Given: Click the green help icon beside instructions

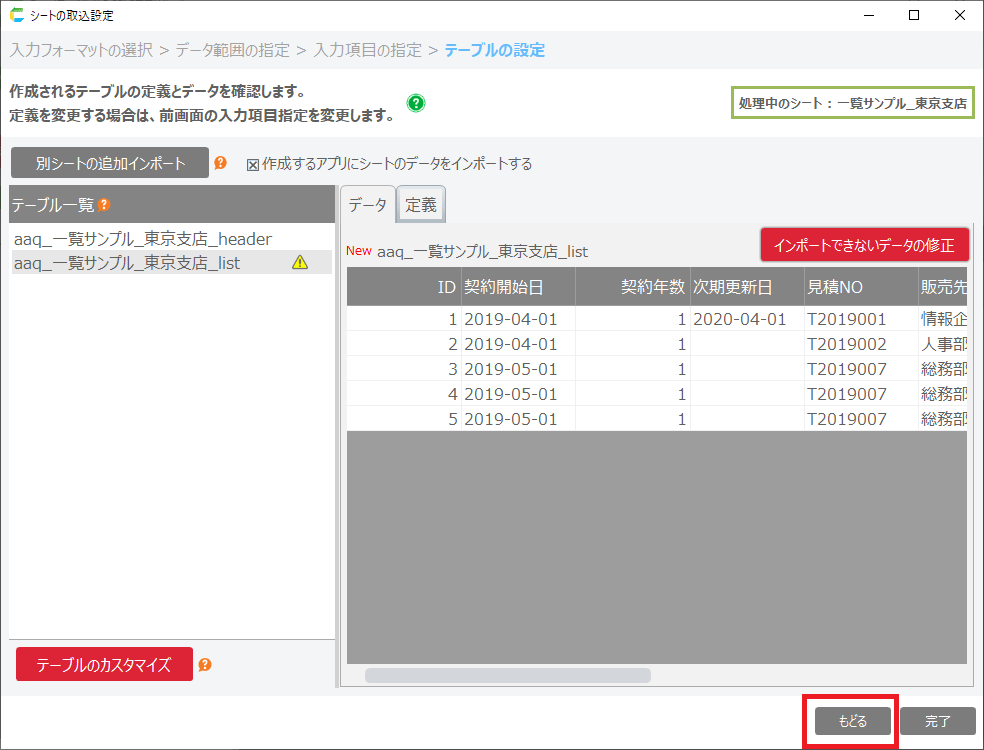Looking at the screenshot, I should (416, 103).
